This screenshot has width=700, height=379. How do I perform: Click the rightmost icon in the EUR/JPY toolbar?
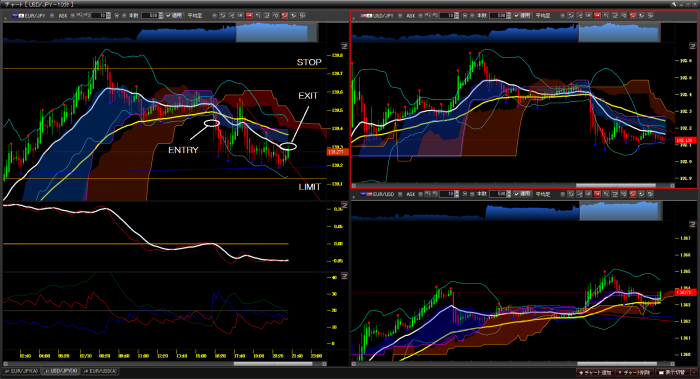coord(302,15)
